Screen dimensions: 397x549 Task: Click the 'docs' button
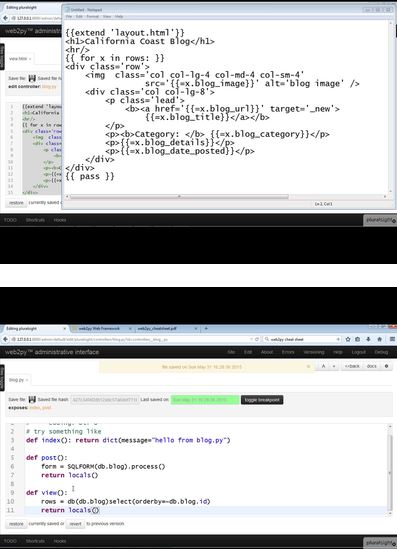[372, 366]
